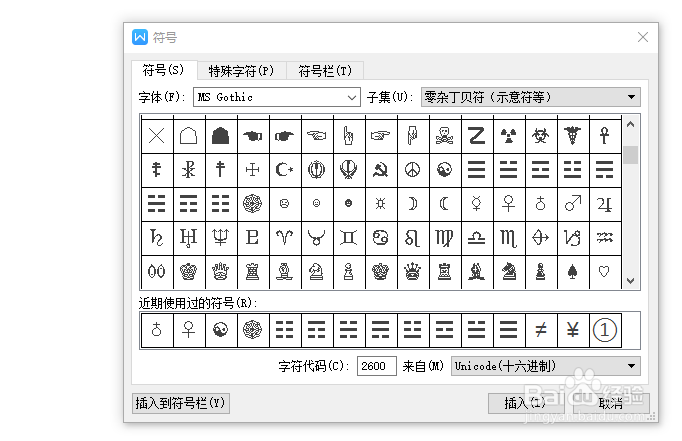The image size is (682, 441).
Task: Click the character code field showing 2600
Action: 376,366
